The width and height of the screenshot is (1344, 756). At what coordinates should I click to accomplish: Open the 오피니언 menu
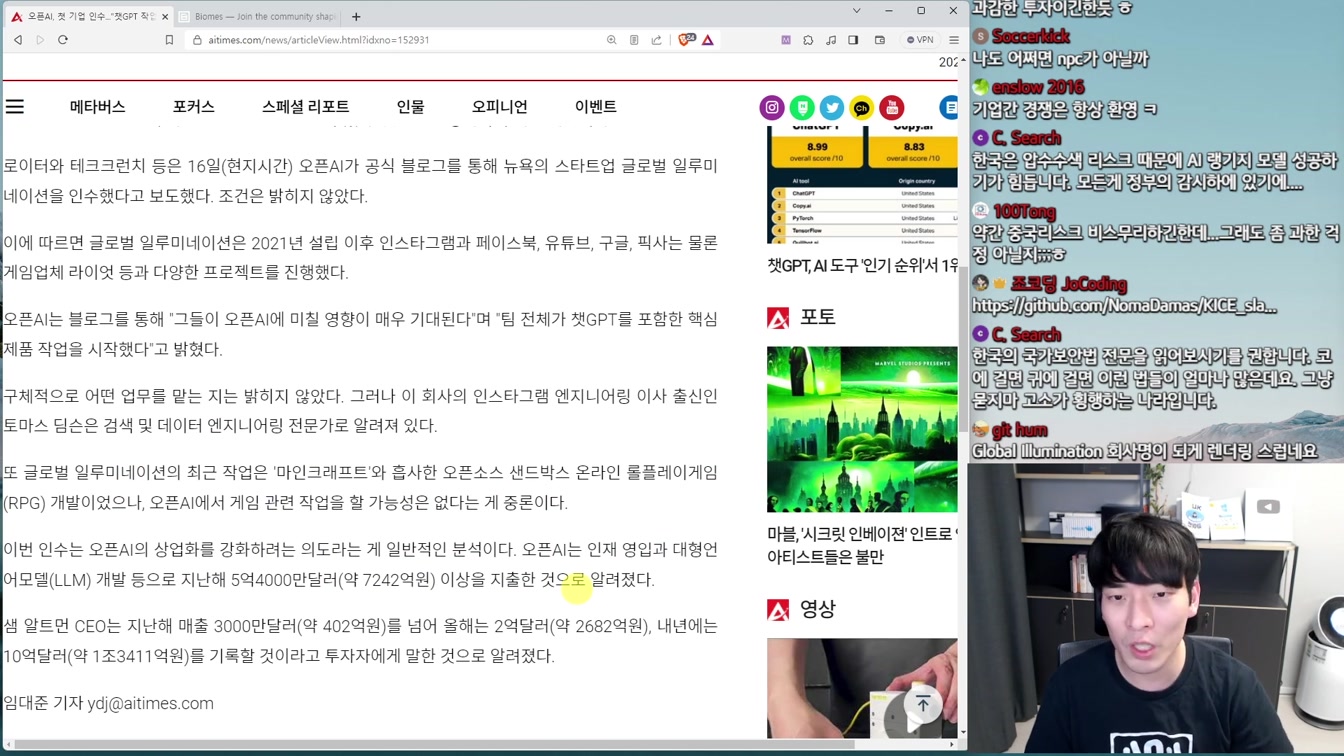tap(500, 106)
